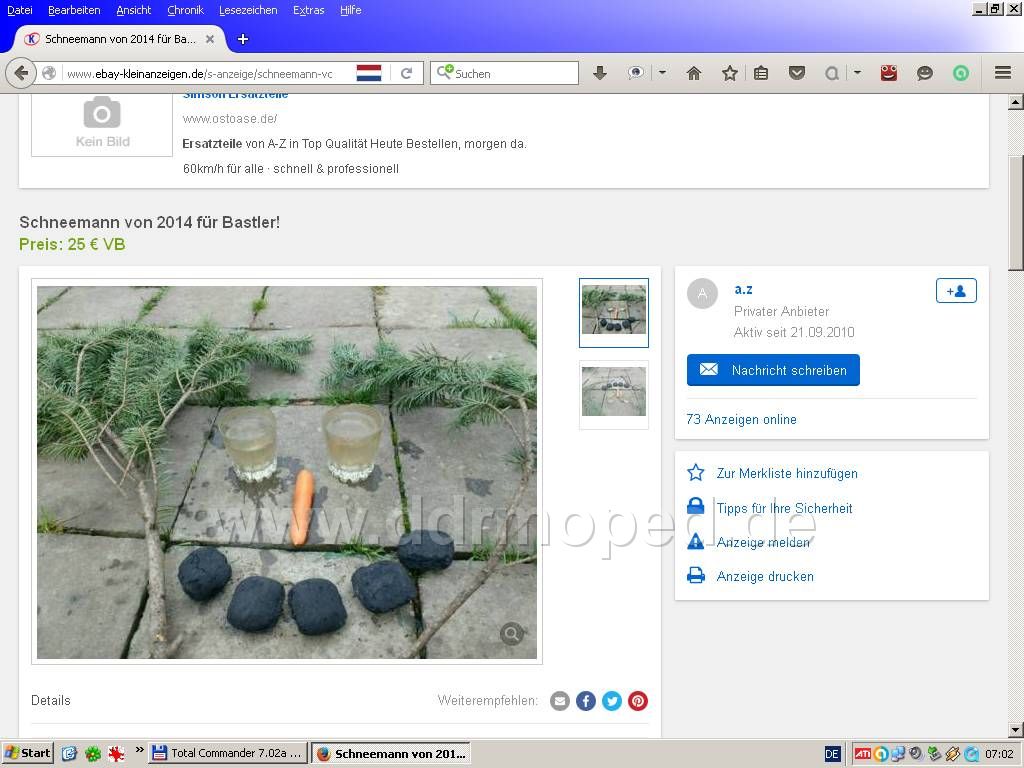Open the Lesezeichen menu
Screen dimensions: 1024x768
tap(248, 10)
